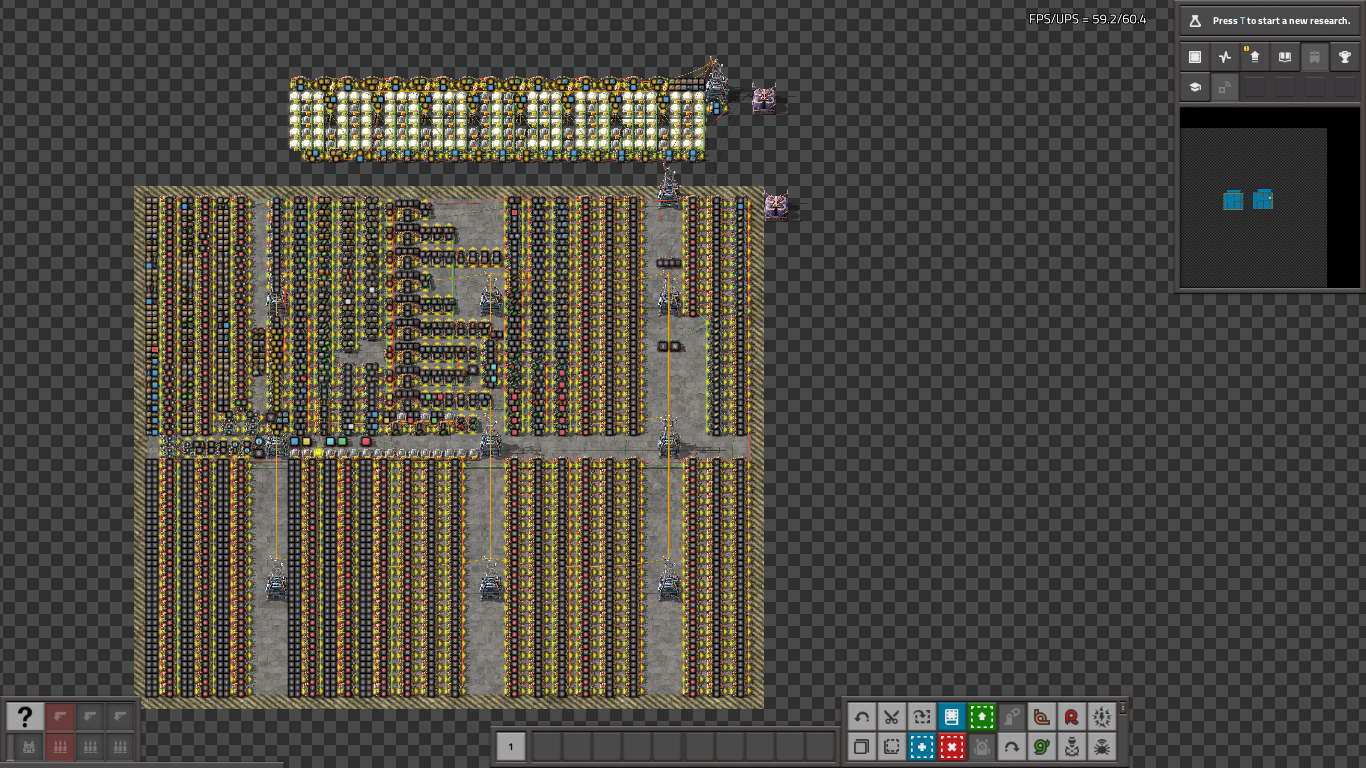1366x768 pixels.
Task: Open the shortcut bar settings dots handle
Action: click(1123, 709)
